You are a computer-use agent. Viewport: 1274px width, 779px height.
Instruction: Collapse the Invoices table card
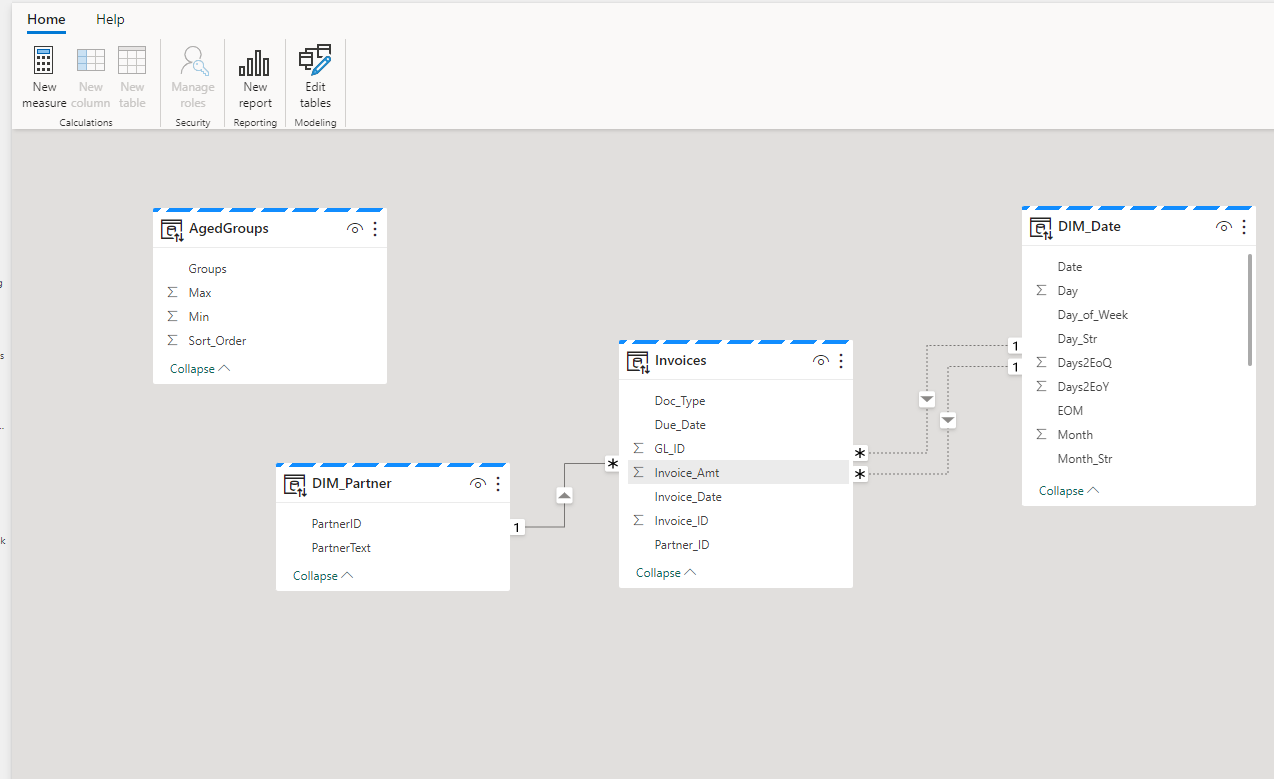click(x=666, y=573)
